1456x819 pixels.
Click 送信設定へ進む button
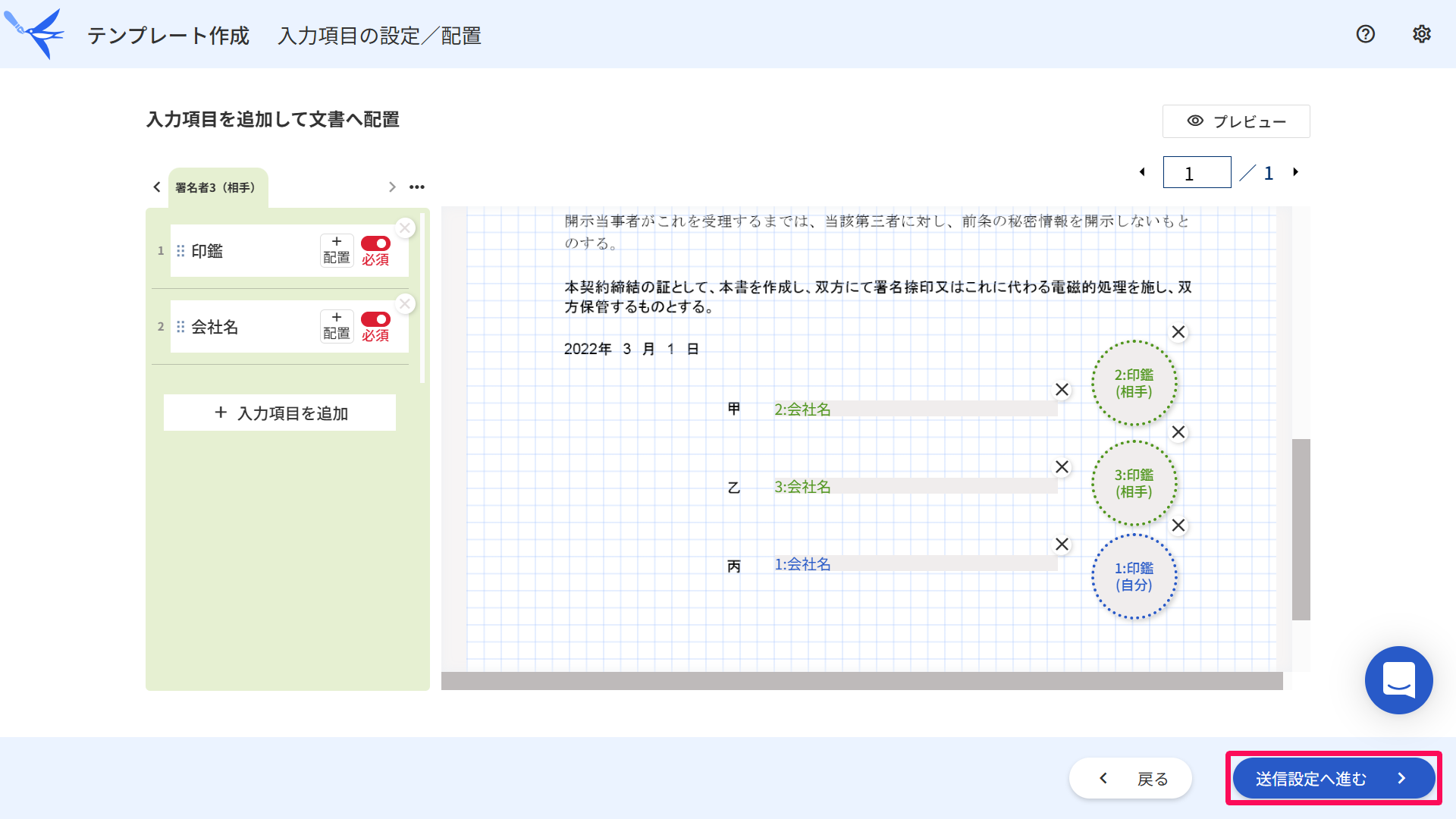(1333, 778)
